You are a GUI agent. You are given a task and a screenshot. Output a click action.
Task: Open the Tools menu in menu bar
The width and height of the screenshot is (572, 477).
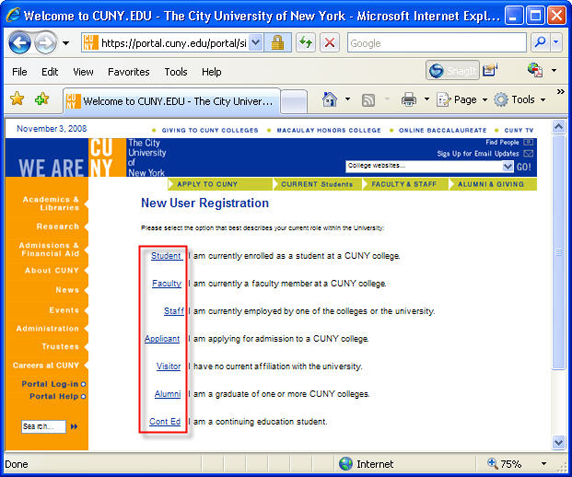point(175,72)
